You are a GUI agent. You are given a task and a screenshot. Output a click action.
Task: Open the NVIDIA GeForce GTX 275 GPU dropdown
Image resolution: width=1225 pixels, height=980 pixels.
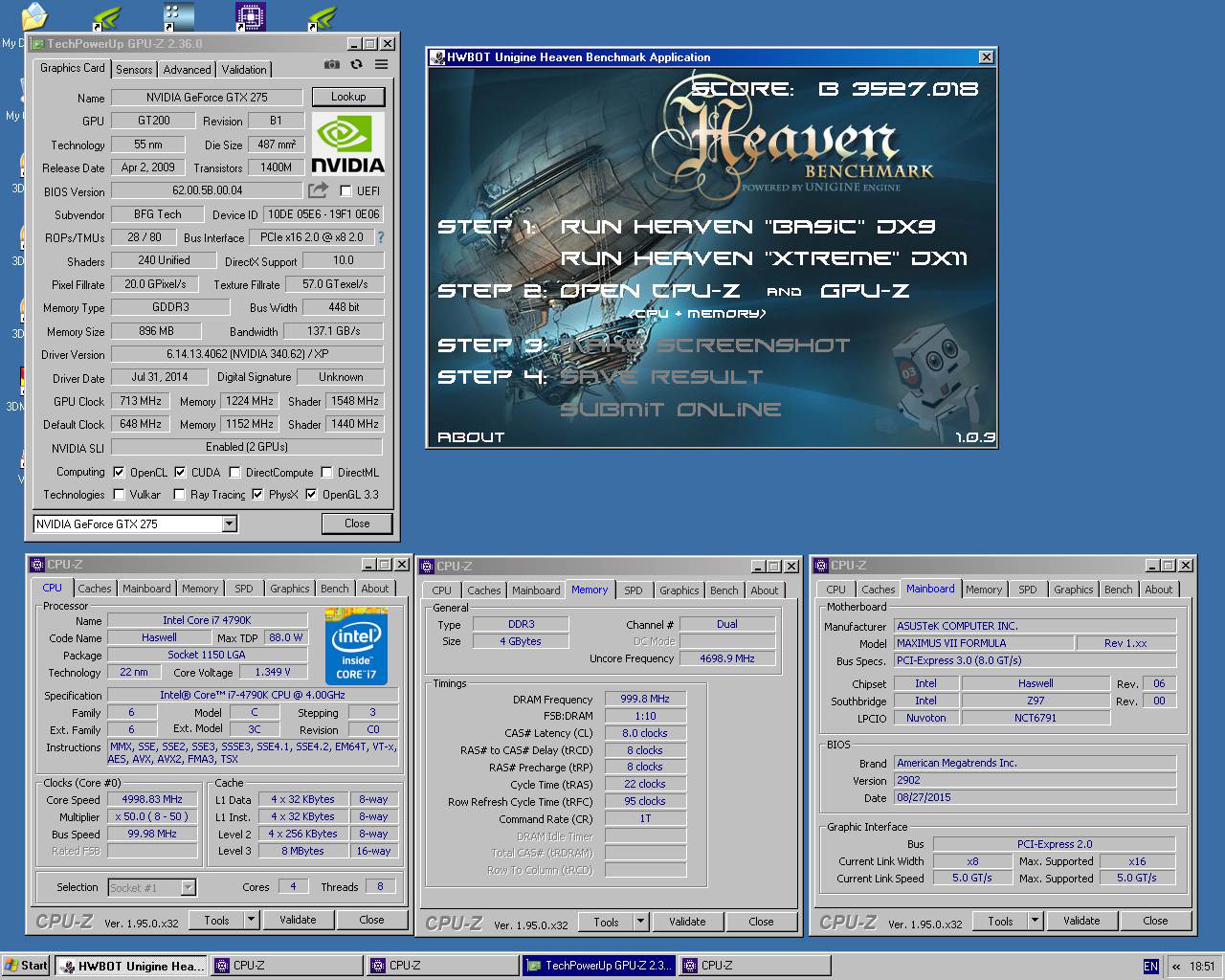coord(230,523)
